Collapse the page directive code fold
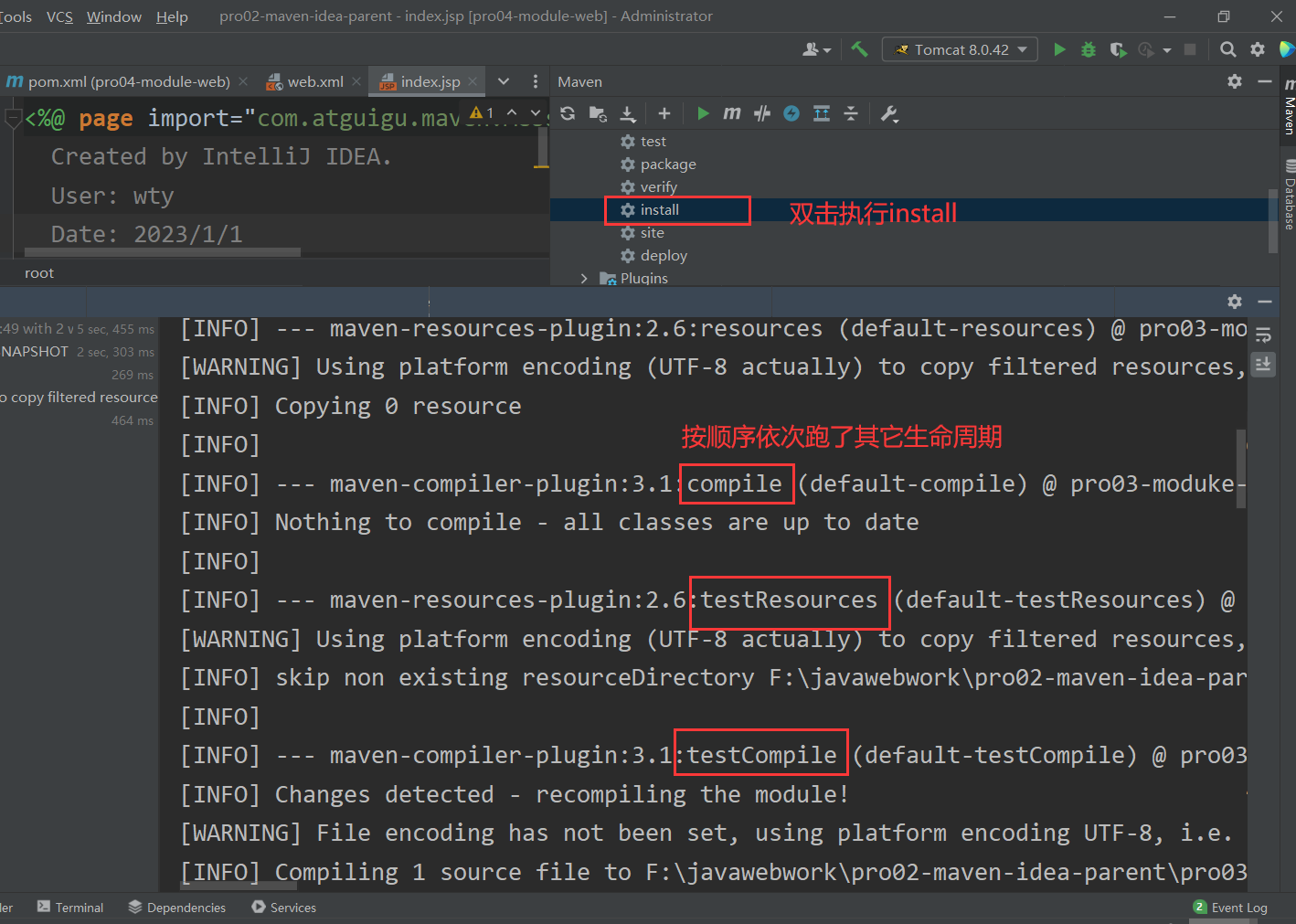Screen dimensions: 1296x924 13,119
